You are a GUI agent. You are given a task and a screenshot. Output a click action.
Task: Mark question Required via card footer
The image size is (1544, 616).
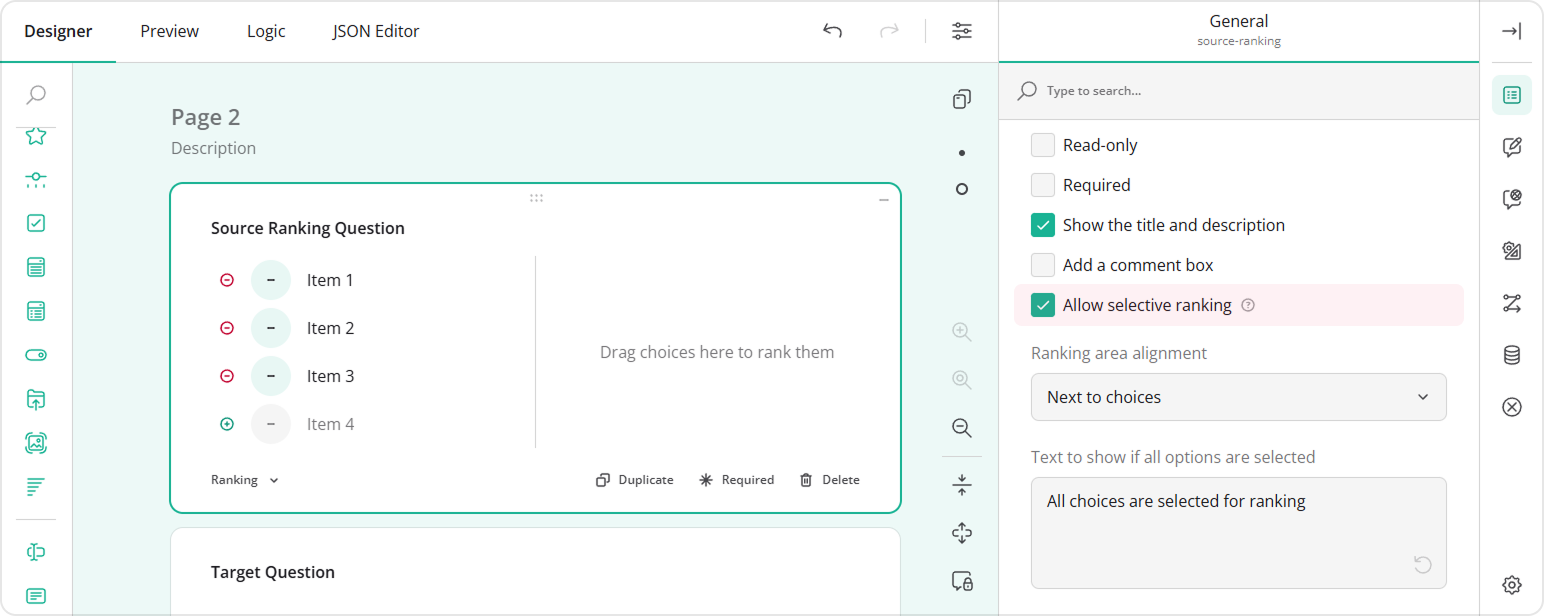pos(736,480)
